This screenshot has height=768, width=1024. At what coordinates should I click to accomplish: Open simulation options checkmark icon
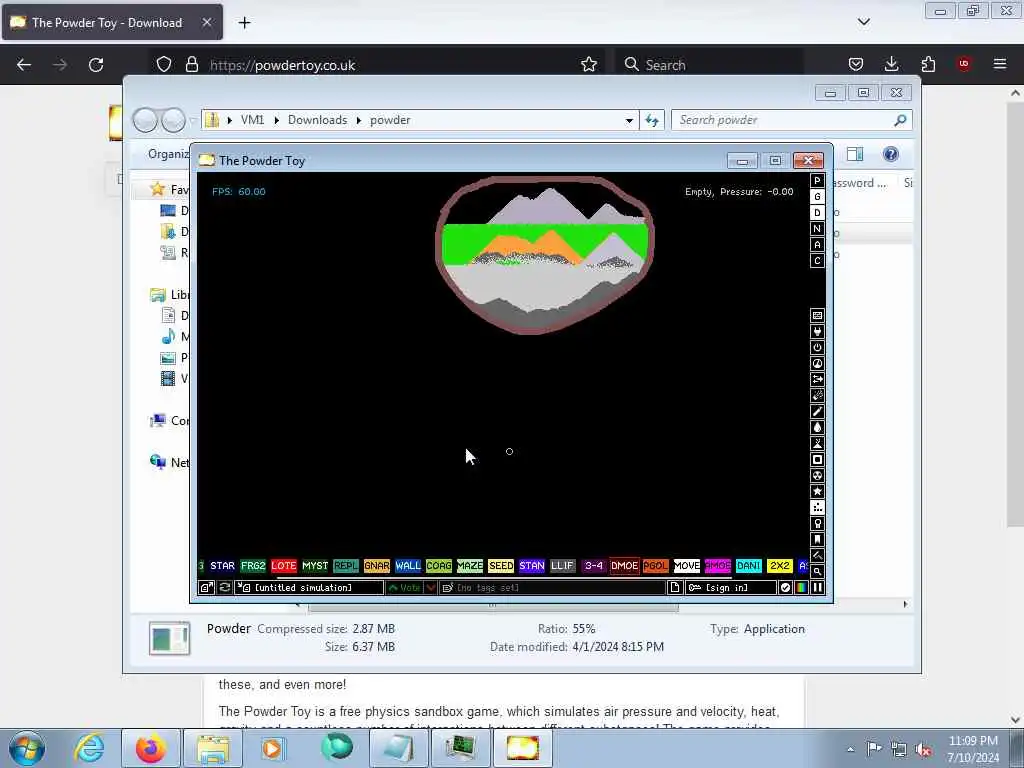pyautogui.click(x=786, y=588)
